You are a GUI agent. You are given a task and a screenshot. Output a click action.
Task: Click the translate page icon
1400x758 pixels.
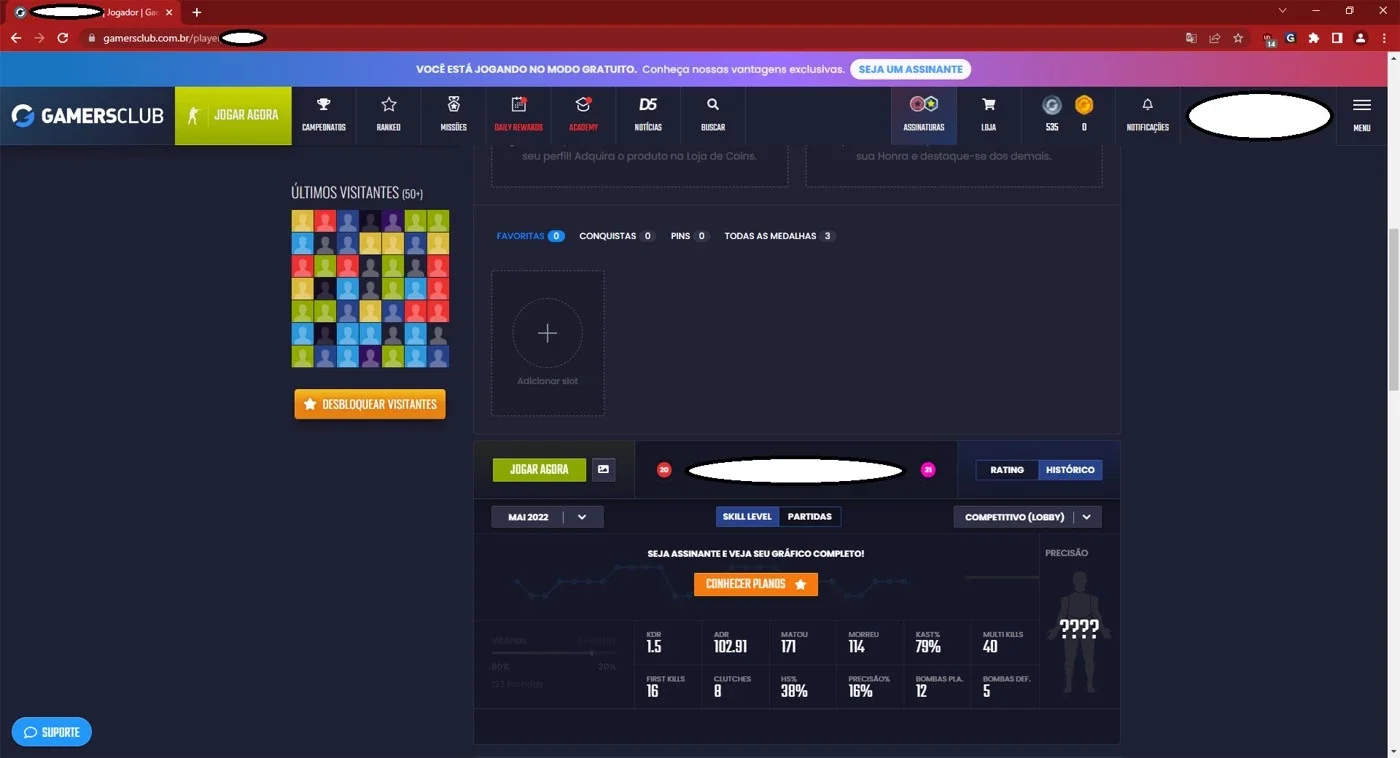(1191, 38)
